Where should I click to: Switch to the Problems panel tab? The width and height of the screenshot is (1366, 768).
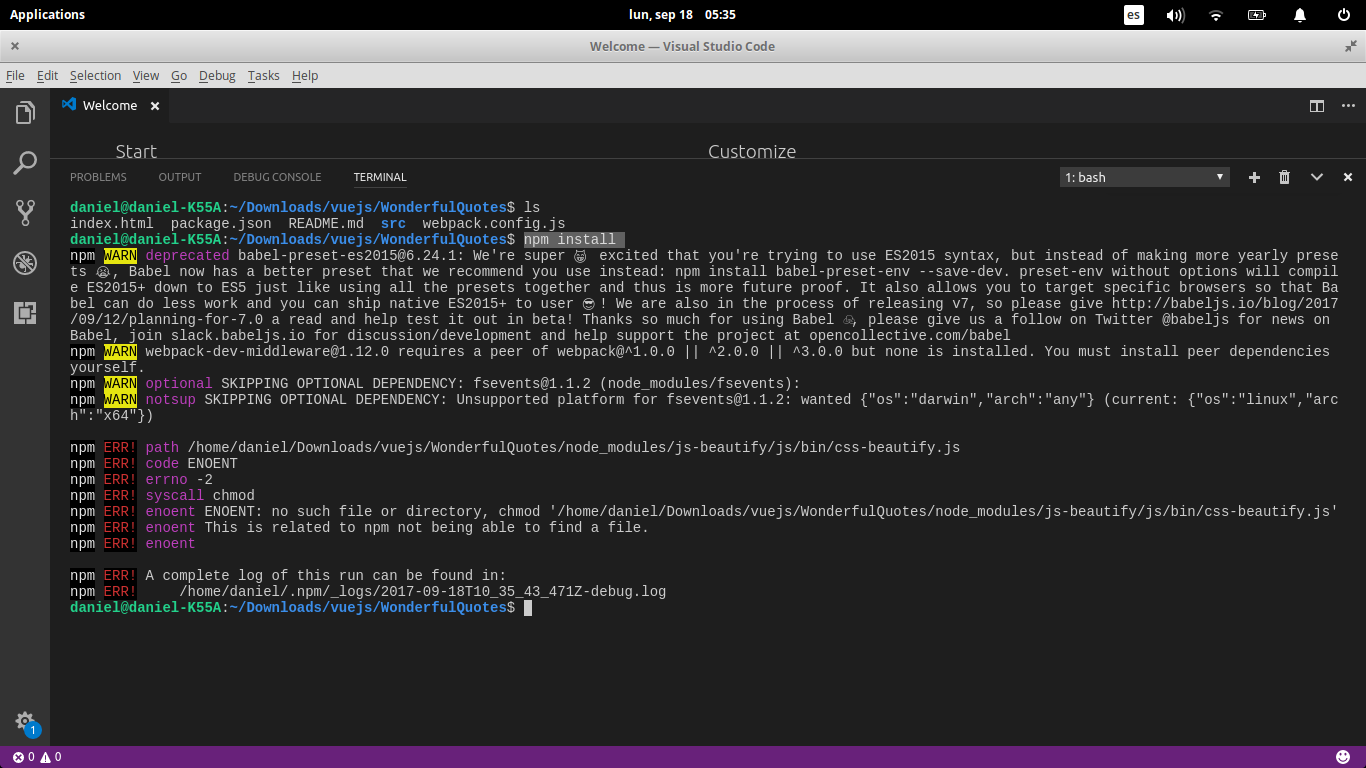click(98, 177)
